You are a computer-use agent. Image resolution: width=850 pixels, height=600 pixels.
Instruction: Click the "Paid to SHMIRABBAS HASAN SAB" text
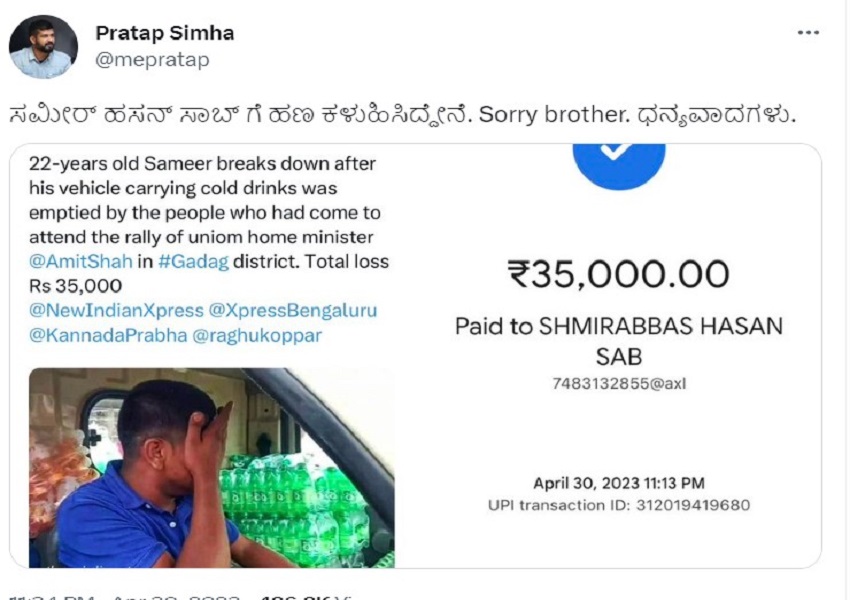click(619, 340)
